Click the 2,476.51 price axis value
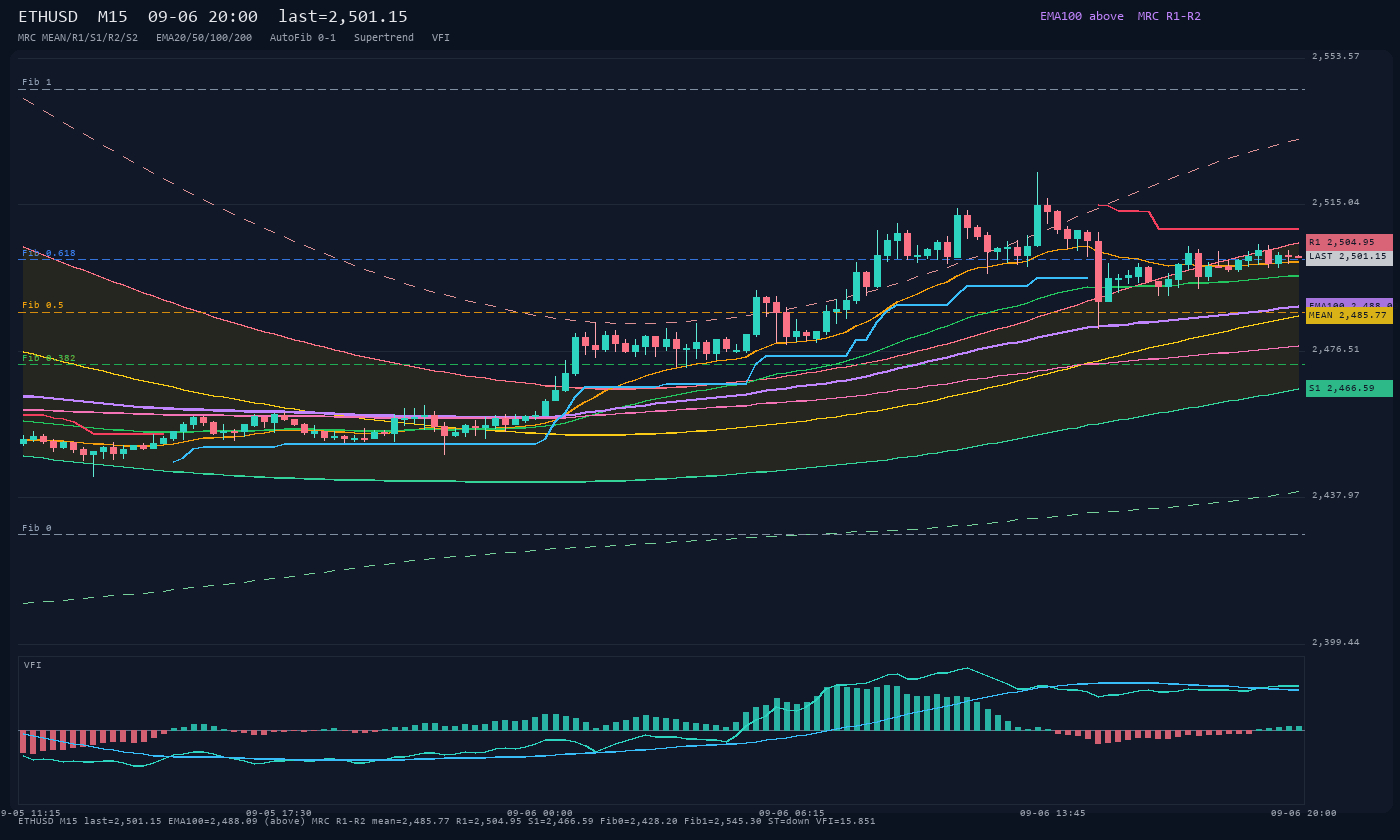 (x=1336, y=349)
